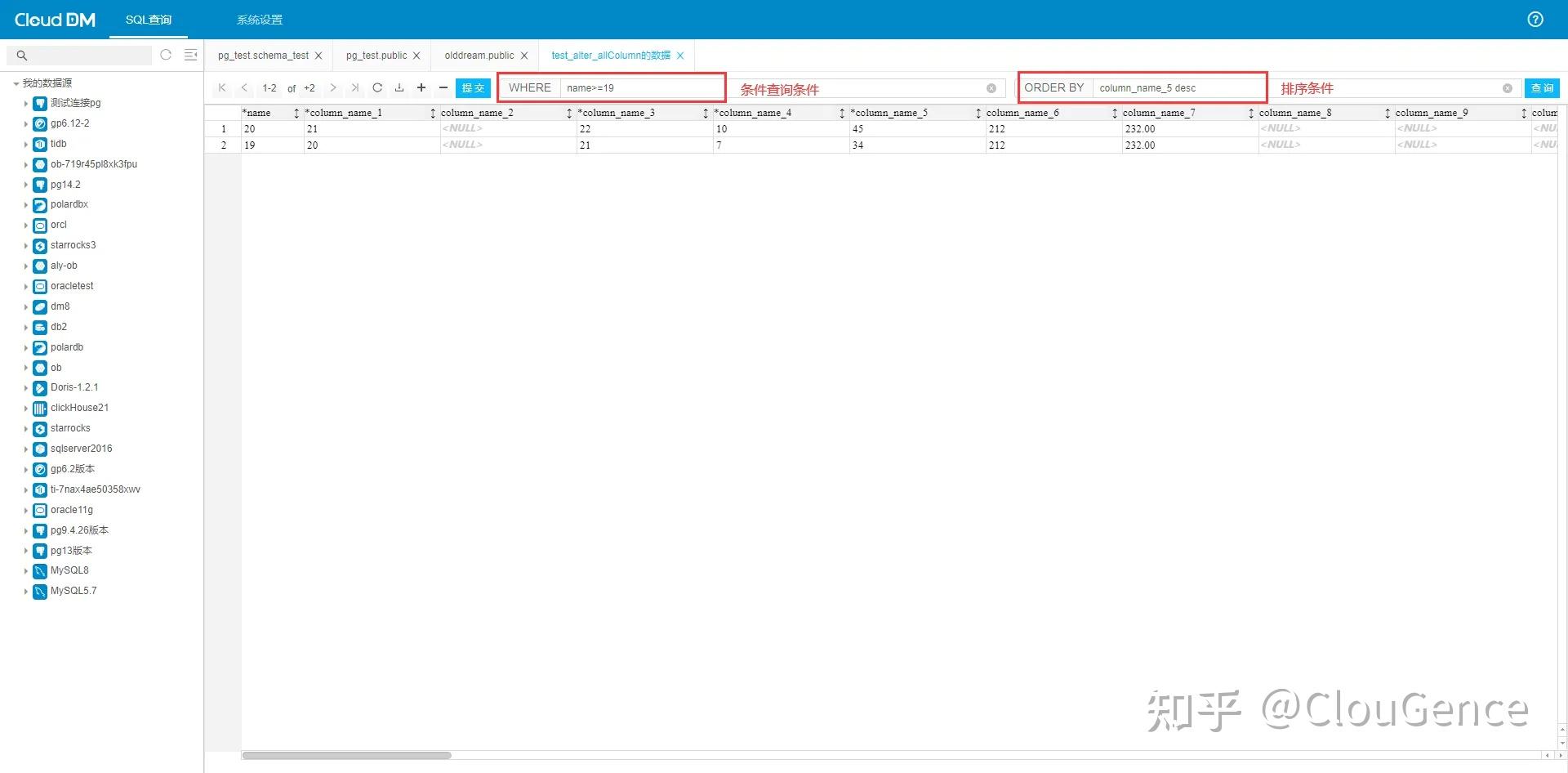Add a new row using the plus icon
Viewport: 1568px width, 773px height.
pyautogui.click(x=421, y=87)
